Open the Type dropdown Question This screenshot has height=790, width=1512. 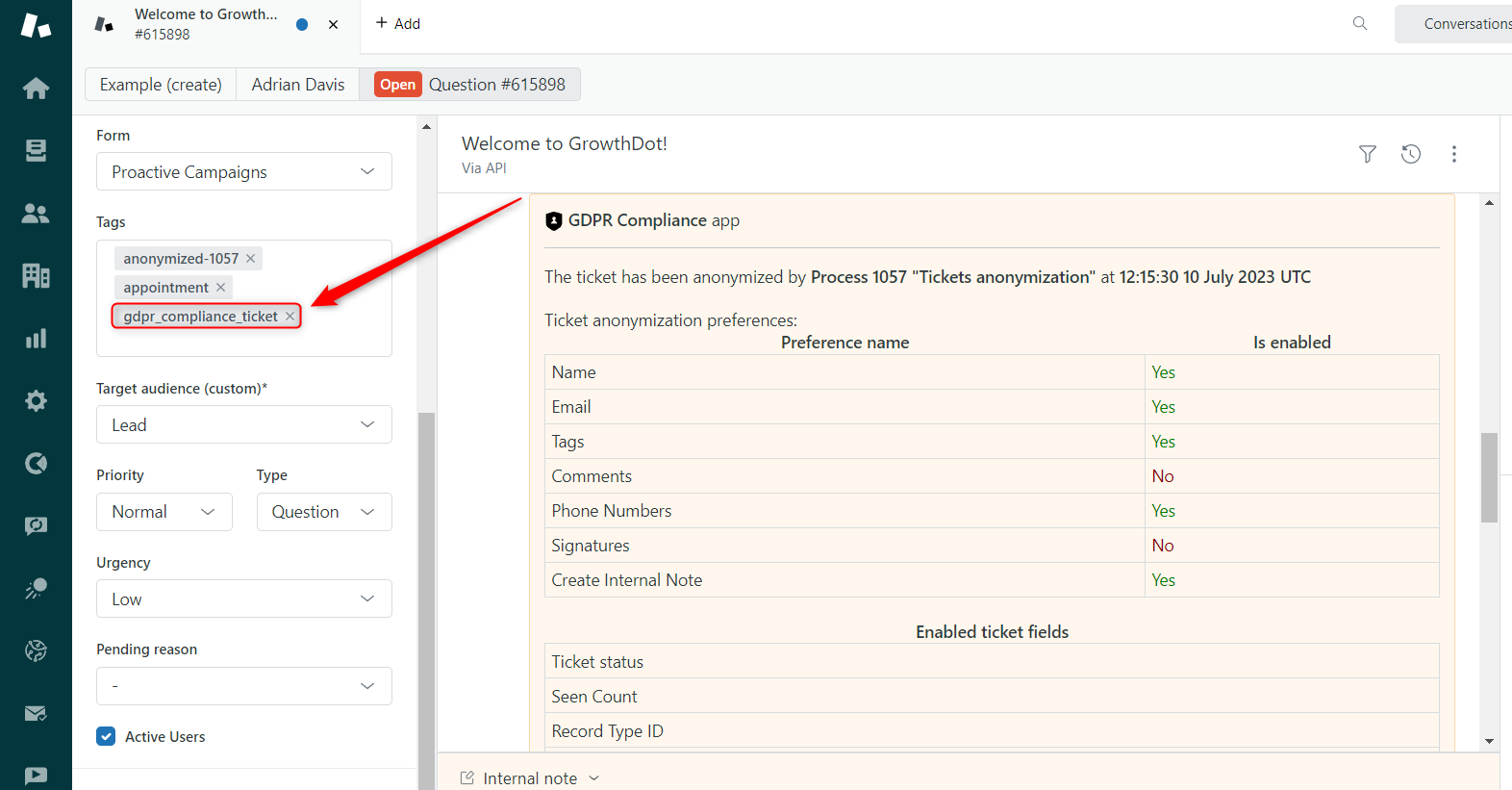point(324,512)
